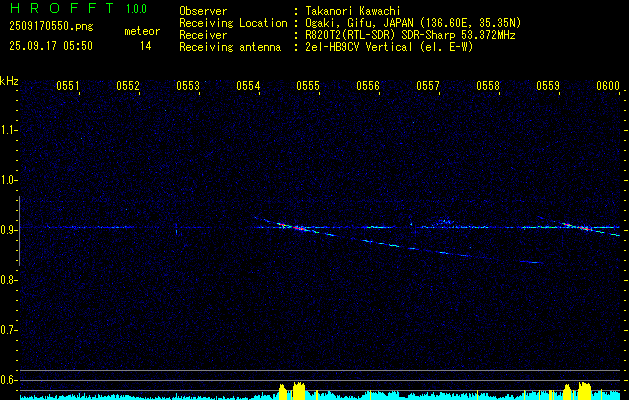Click the 0.9 kHz axis label
This screenshot has width=629, height=400.
[7, 230]
